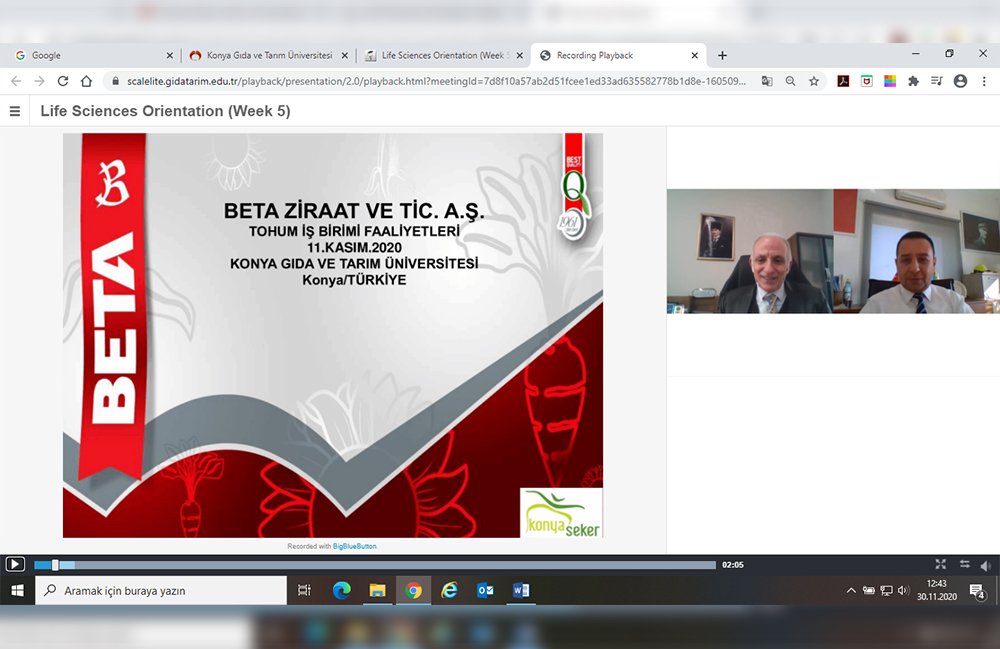
Task: Swap presentation and webcam layout
Action: click(964, 565)
